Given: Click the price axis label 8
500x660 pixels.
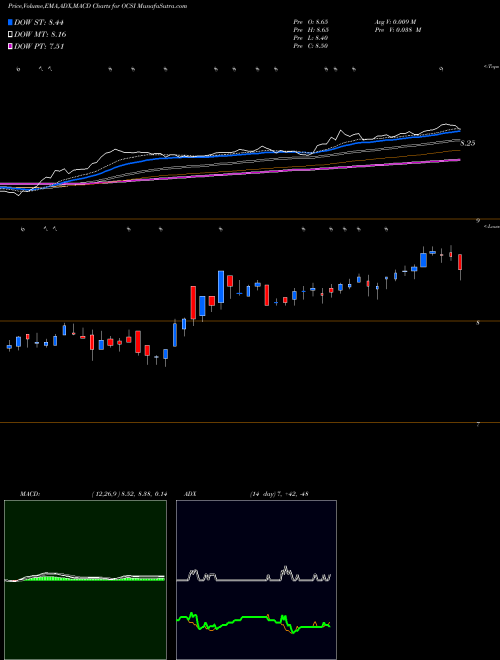Looking at the screenshot, I should [x=478, y=322].
